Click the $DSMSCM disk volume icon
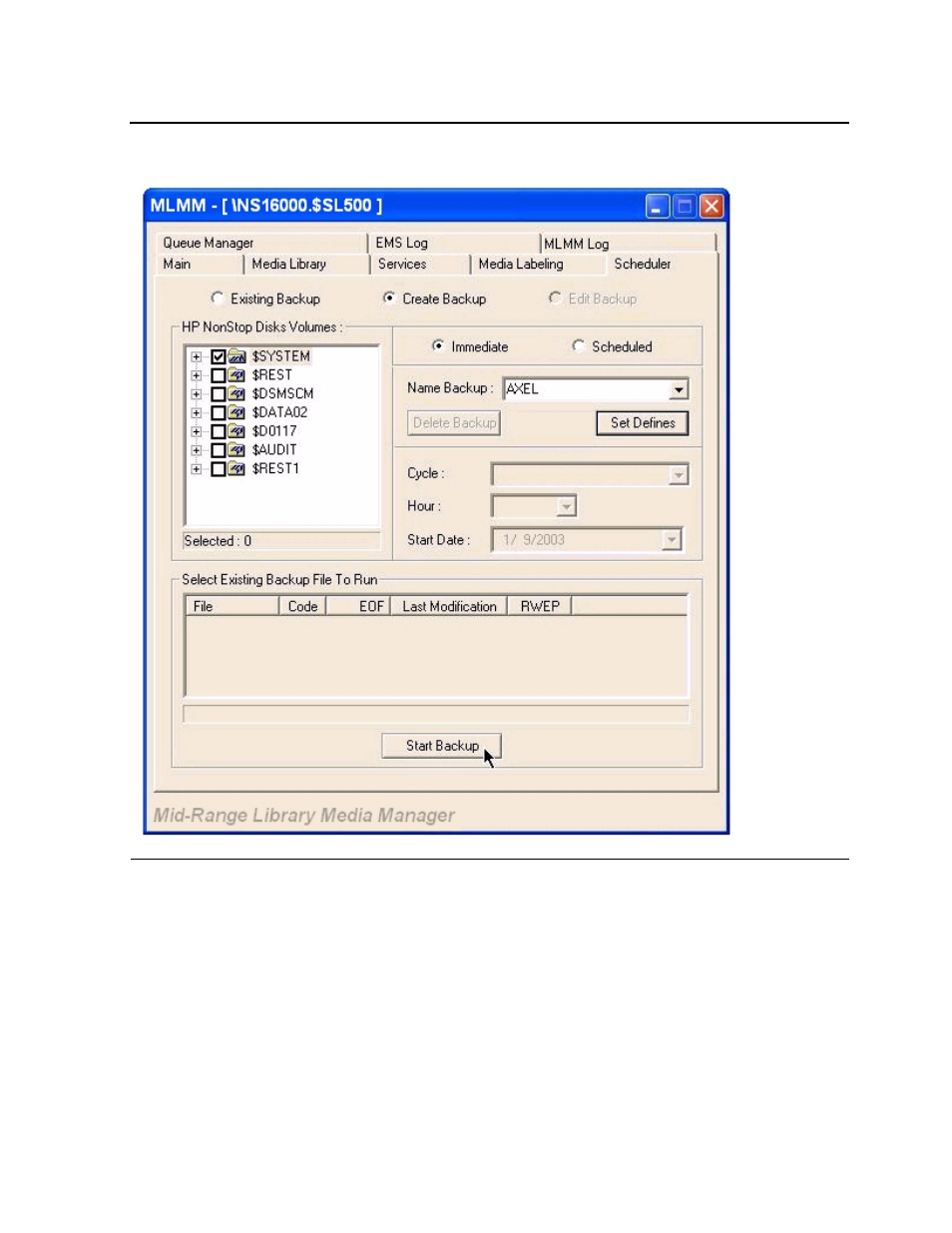 [237, 393]
